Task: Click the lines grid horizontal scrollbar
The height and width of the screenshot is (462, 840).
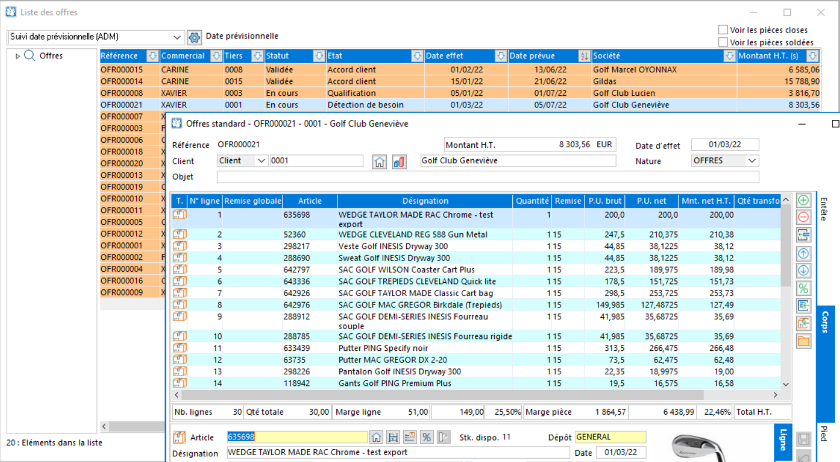Action: click(x=442, y=395)
